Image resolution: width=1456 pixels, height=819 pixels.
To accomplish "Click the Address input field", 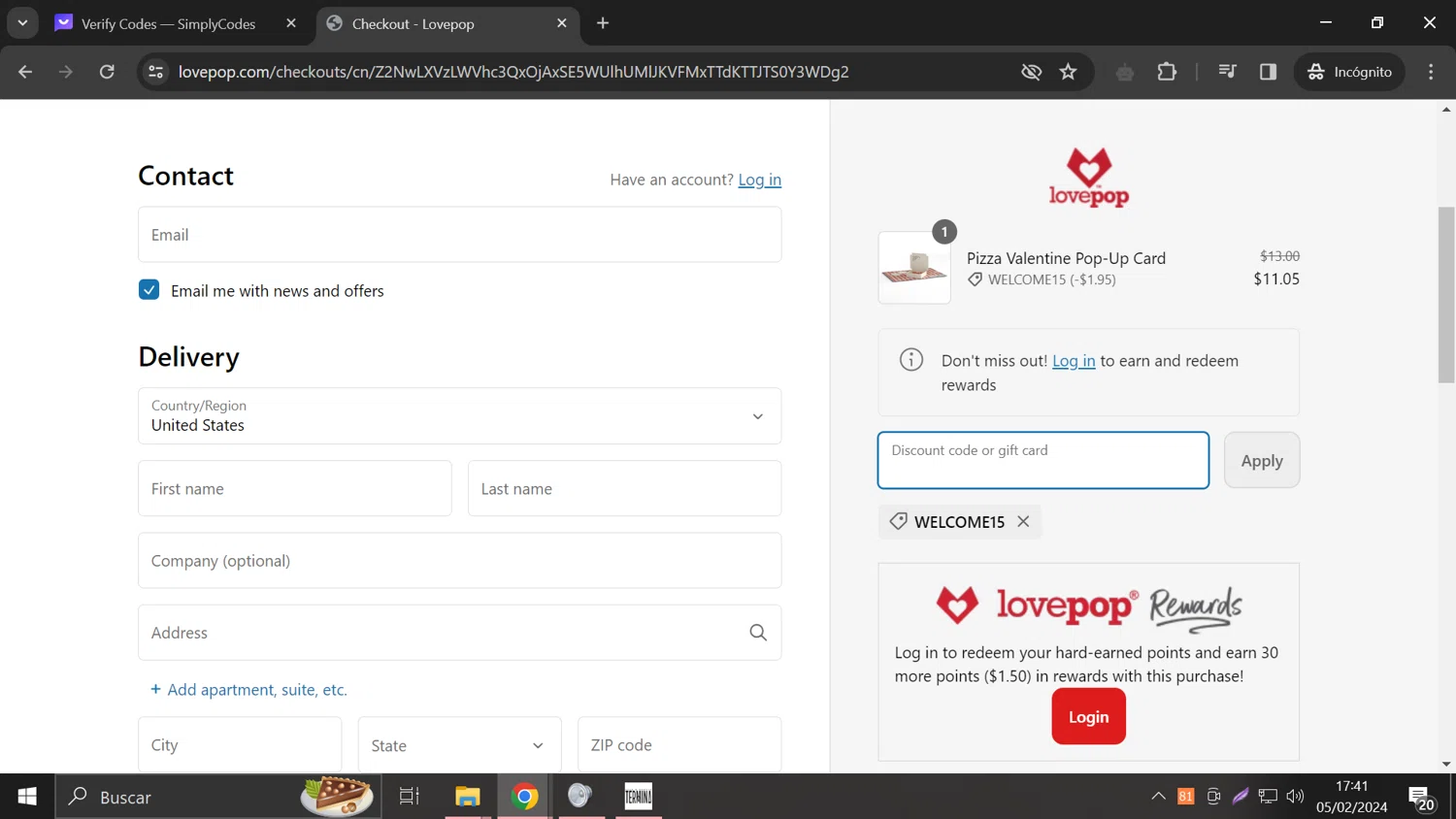I will coord(459,633).
